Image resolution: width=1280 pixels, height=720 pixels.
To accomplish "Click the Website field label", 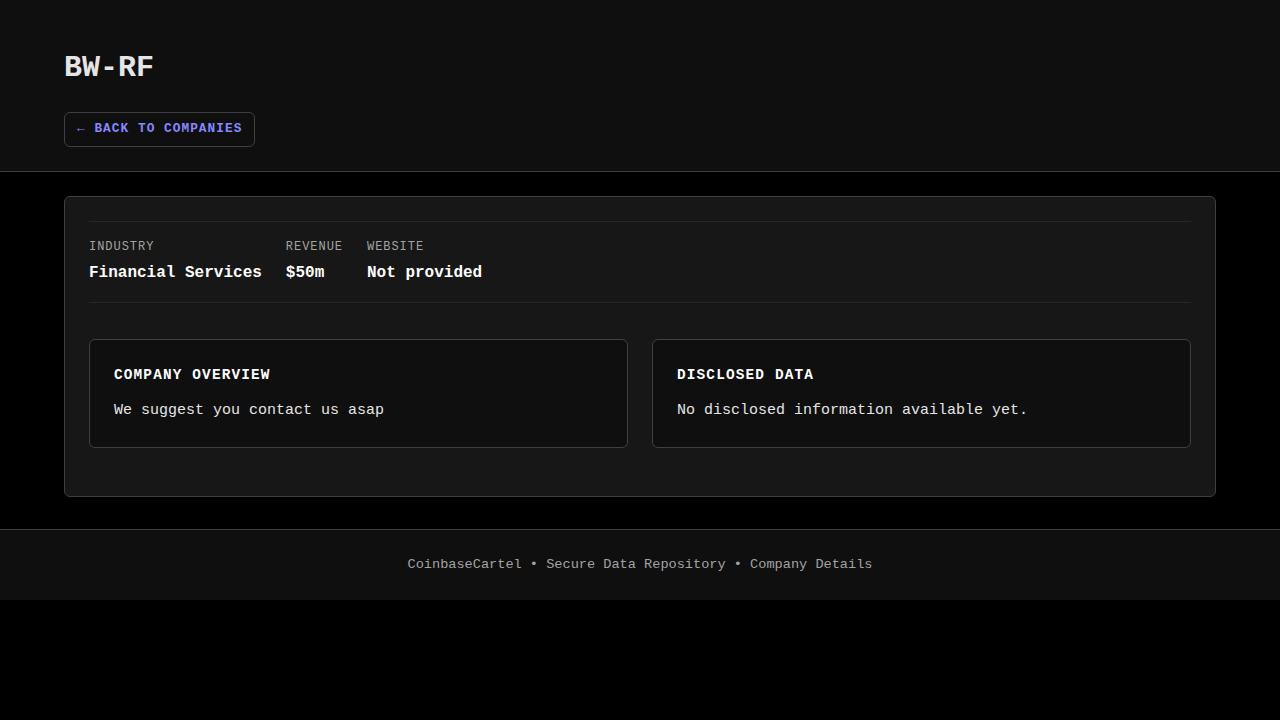I will point(395,246).
